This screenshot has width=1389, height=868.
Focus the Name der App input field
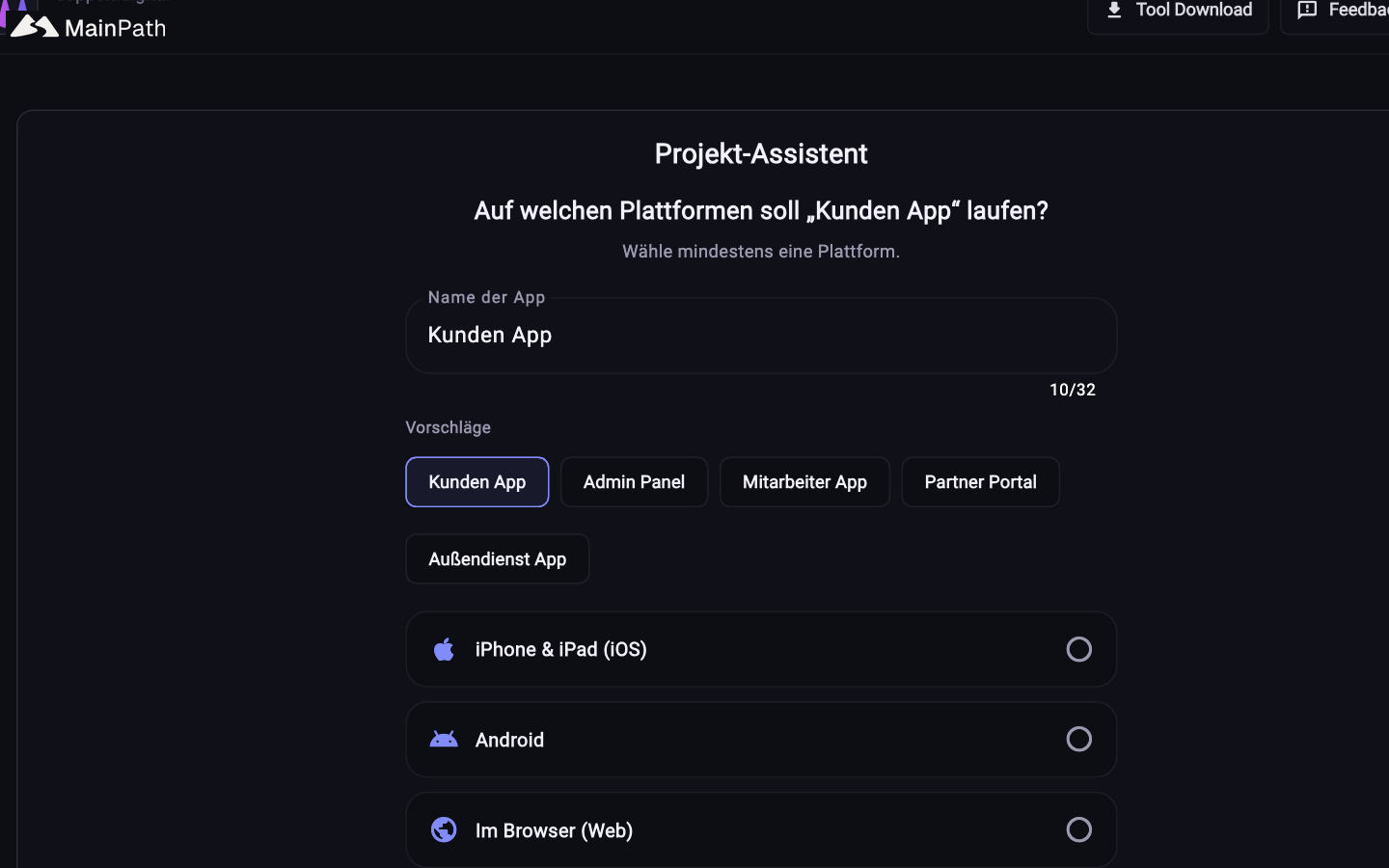coord(761,336)
